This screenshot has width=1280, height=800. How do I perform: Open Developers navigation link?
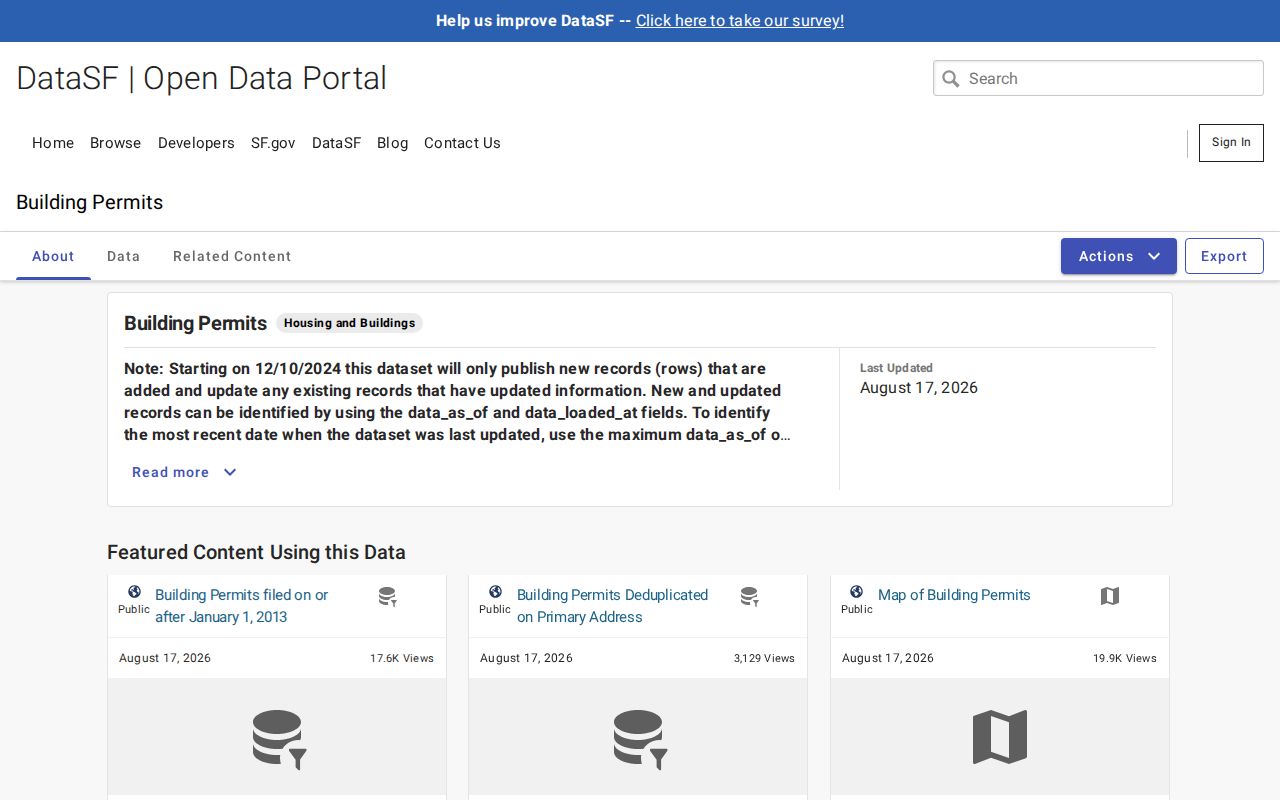pos(196,143)
